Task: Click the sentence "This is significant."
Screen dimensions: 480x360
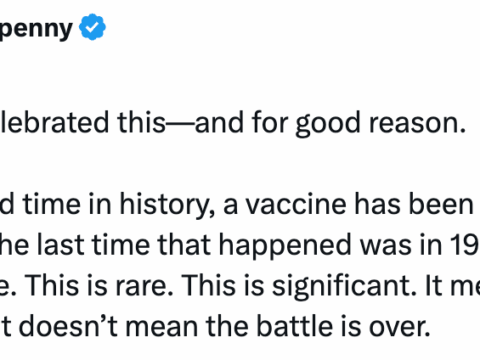Action: coord(299,287)
